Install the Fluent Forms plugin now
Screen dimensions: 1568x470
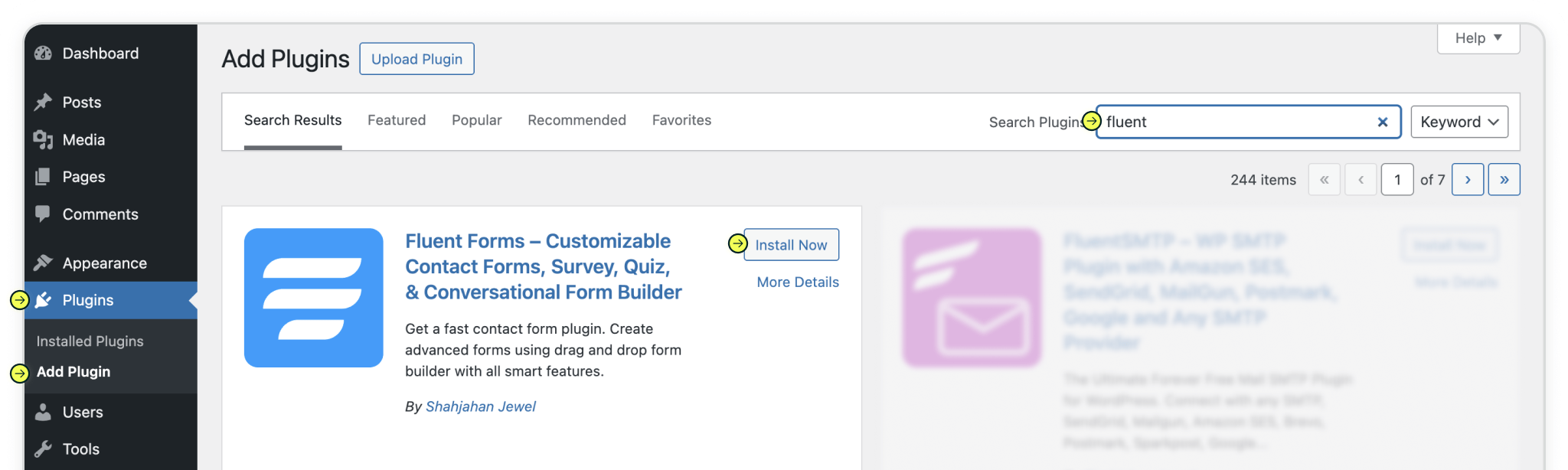pyautogui.click(x=791, y=245)
